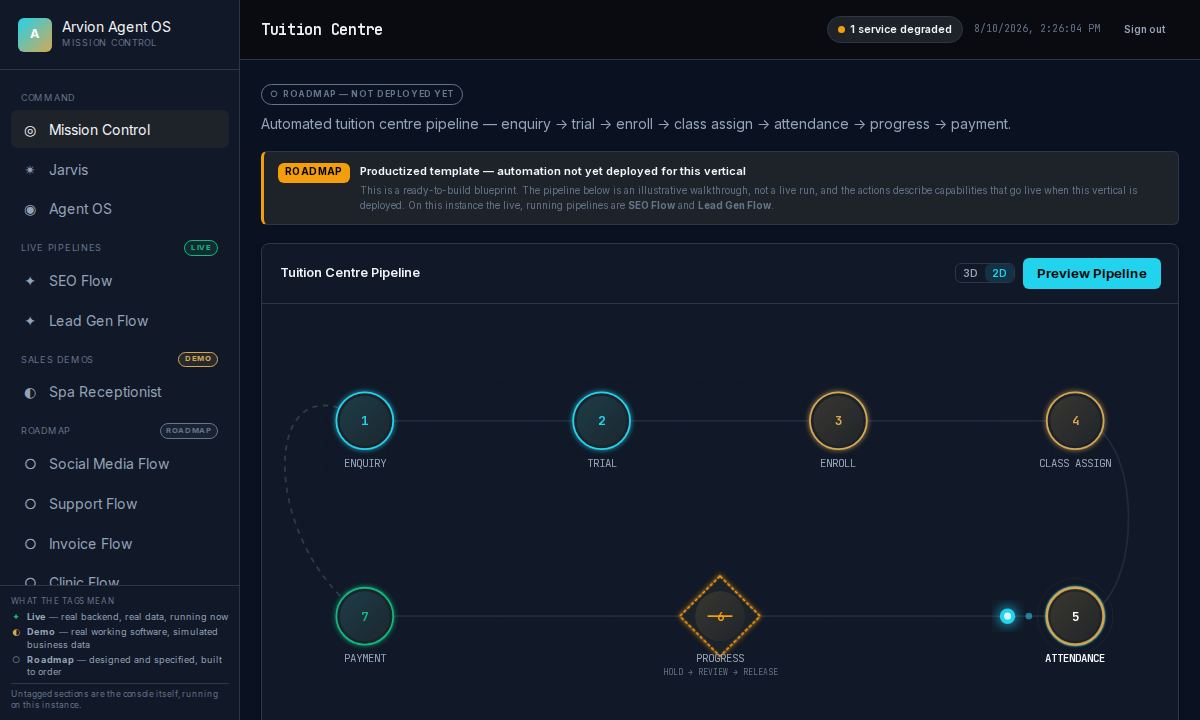Open Spa Receptionist demo
This screenshot has height=720, width=1200.
120,392
